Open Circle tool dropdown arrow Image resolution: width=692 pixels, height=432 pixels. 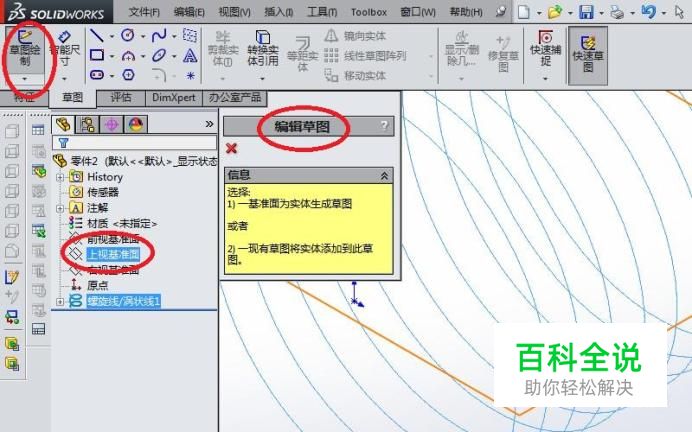(x=143, y=36)
